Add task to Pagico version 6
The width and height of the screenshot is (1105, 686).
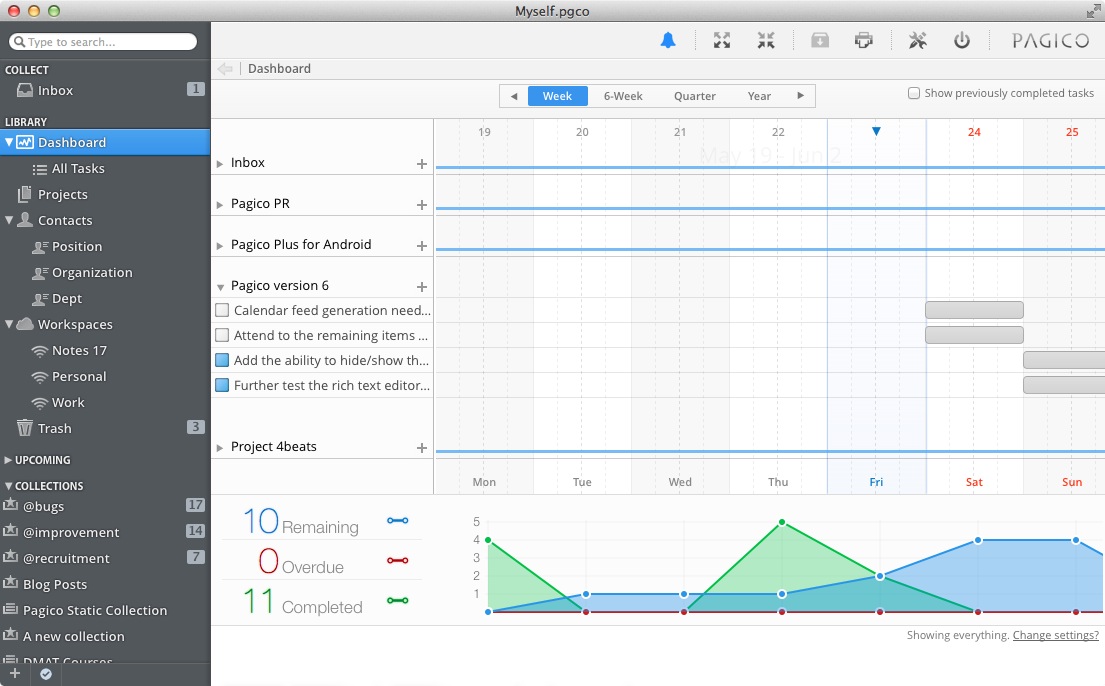point(421,286)
